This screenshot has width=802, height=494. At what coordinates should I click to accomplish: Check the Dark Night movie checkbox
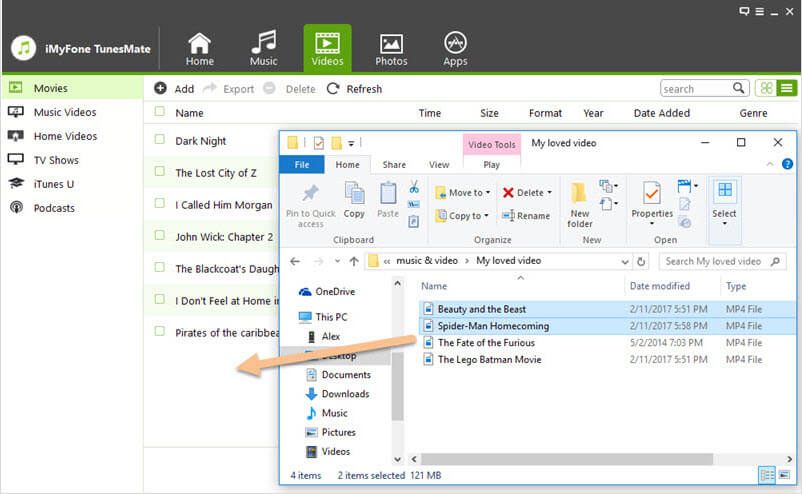(x=160, y=139)
